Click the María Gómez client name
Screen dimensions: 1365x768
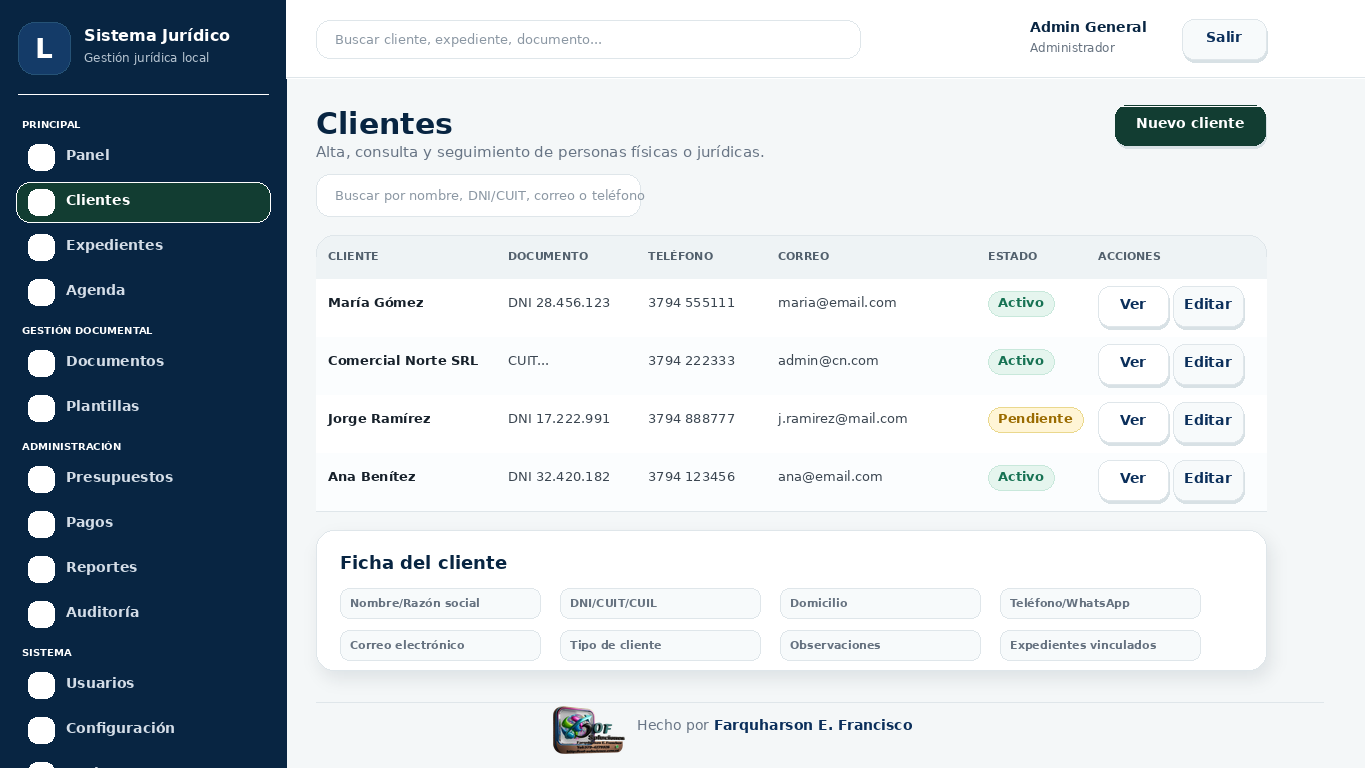point(376,303)
